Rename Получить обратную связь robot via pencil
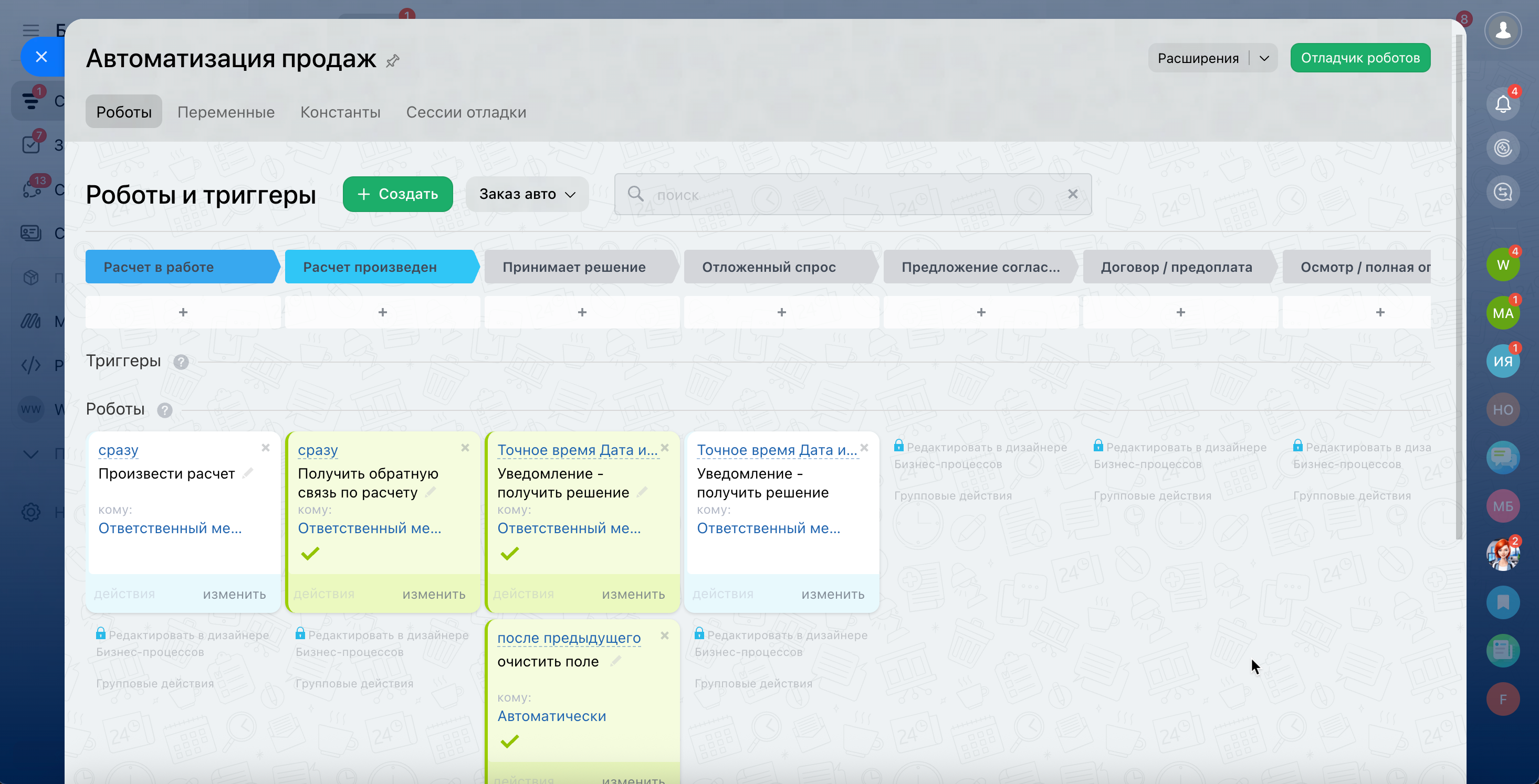The width and height of the screenshot is (1539, 784). click(431, 492)
